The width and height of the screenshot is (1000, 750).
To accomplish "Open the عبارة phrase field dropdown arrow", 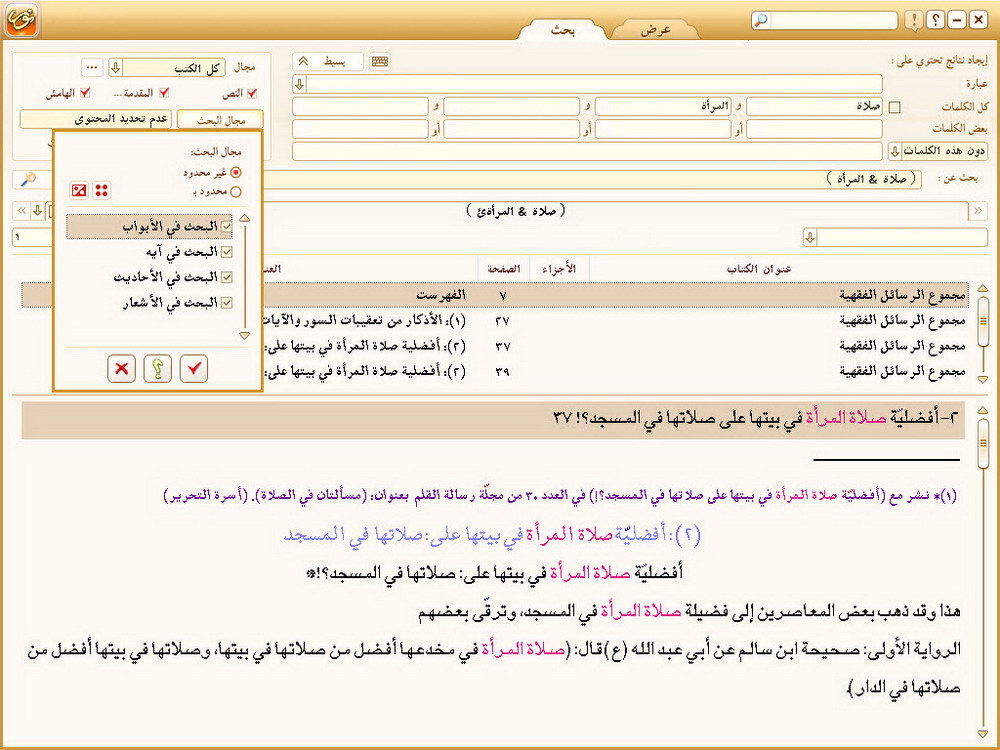I will pyautogui.click(x=299, y=84).
